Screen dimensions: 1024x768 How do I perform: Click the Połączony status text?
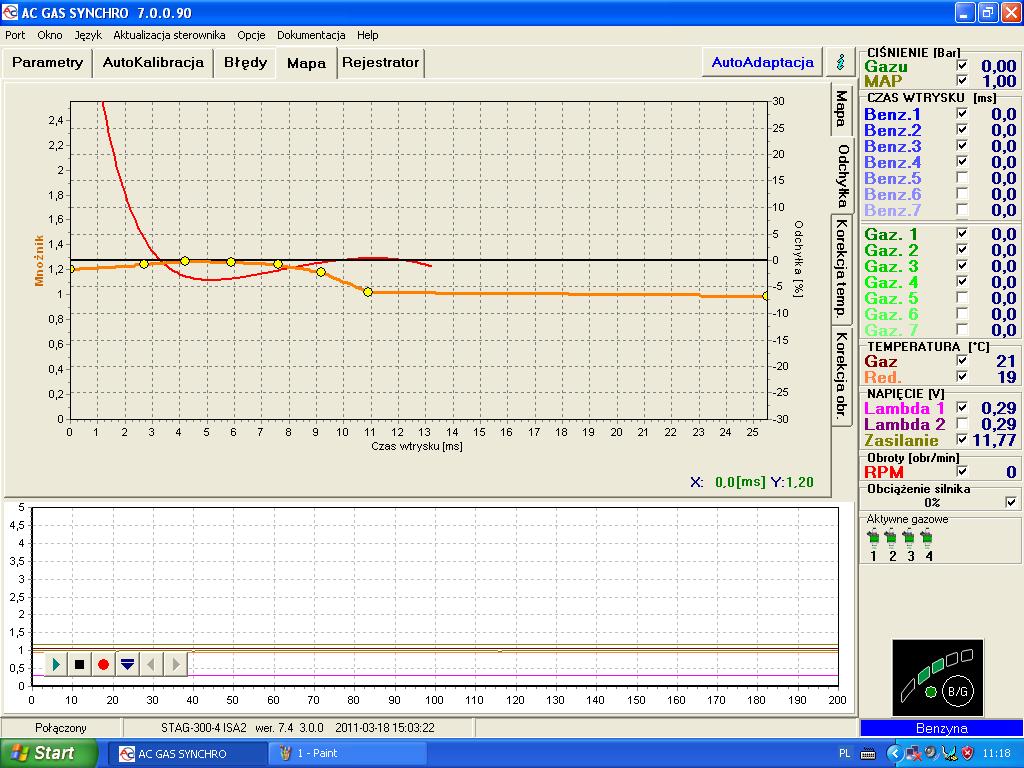click(x=61, y=728)
